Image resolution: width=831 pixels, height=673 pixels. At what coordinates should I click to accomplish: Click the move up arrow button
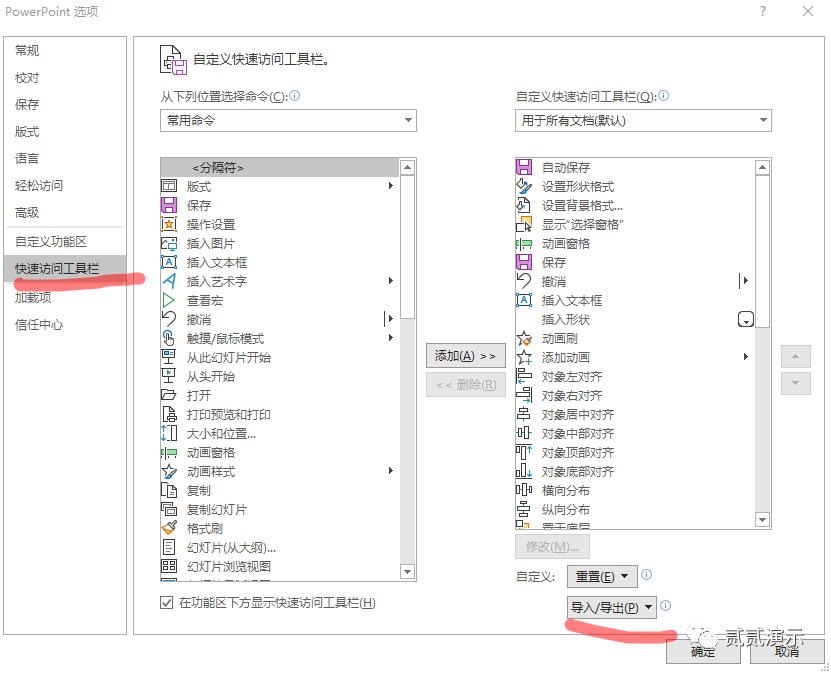pos(795,356)
